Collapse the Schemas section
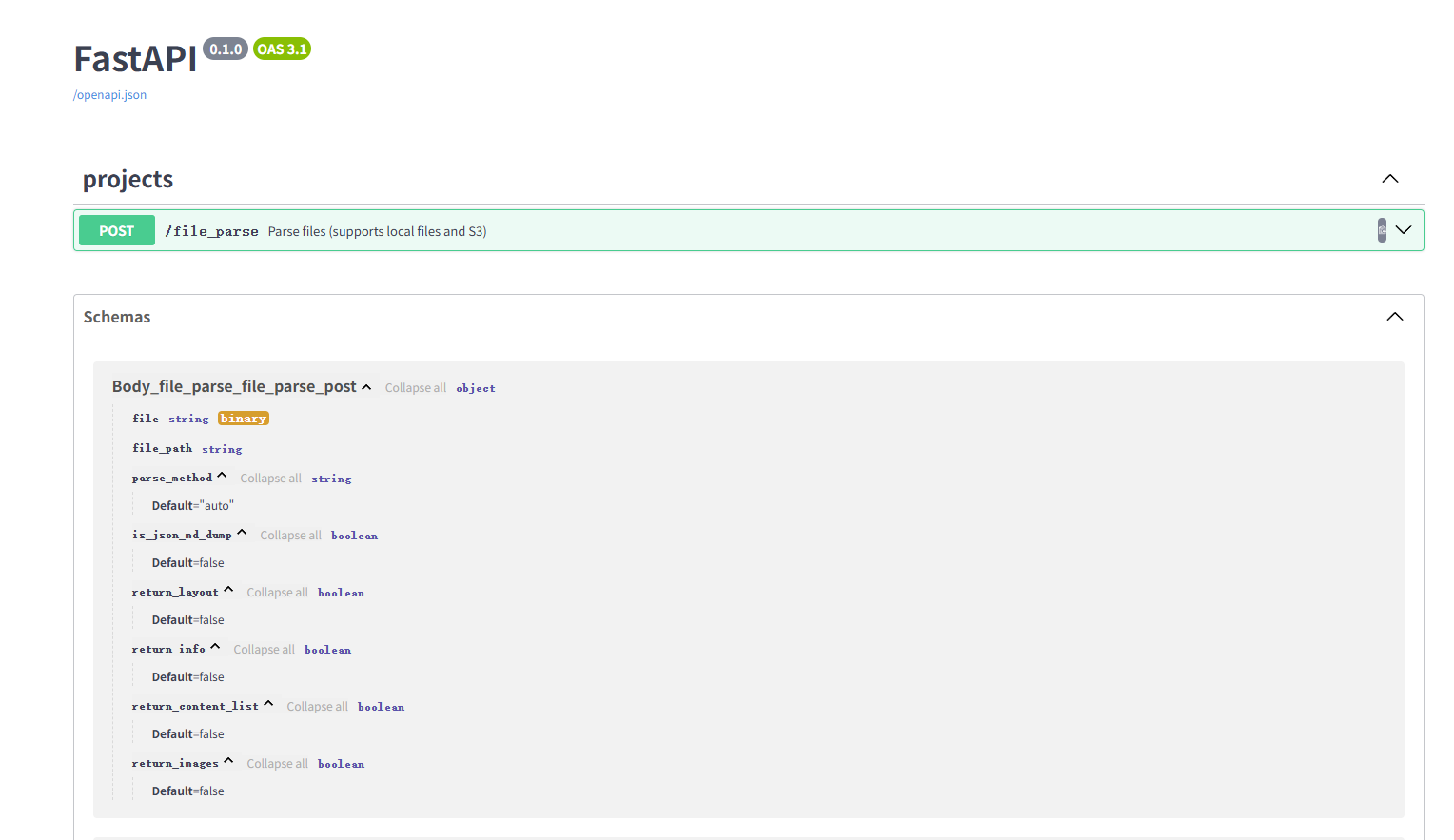Screen dimensions: 1454x840 coord(1395,317)
